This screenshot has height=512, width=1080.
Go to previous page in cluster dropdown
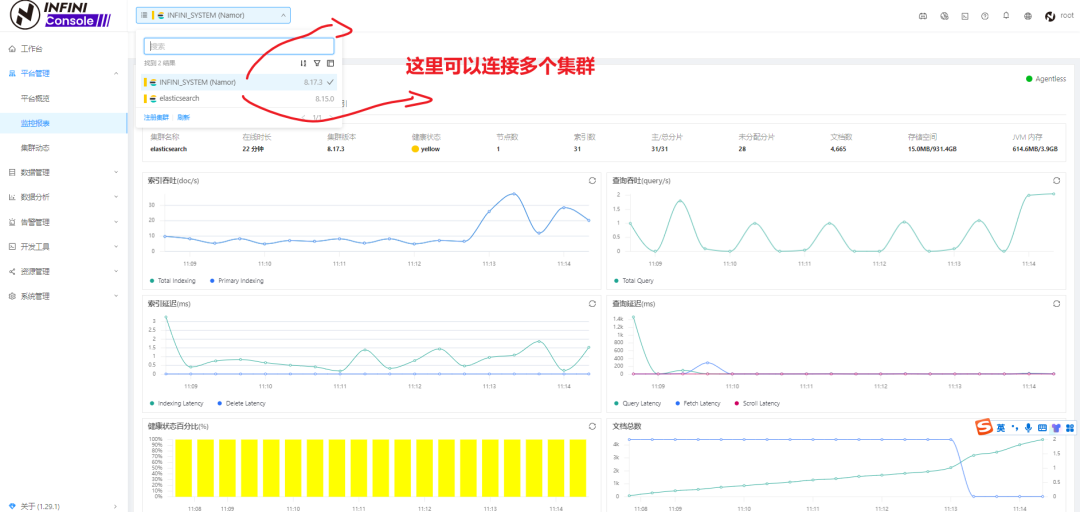(304, 118)
